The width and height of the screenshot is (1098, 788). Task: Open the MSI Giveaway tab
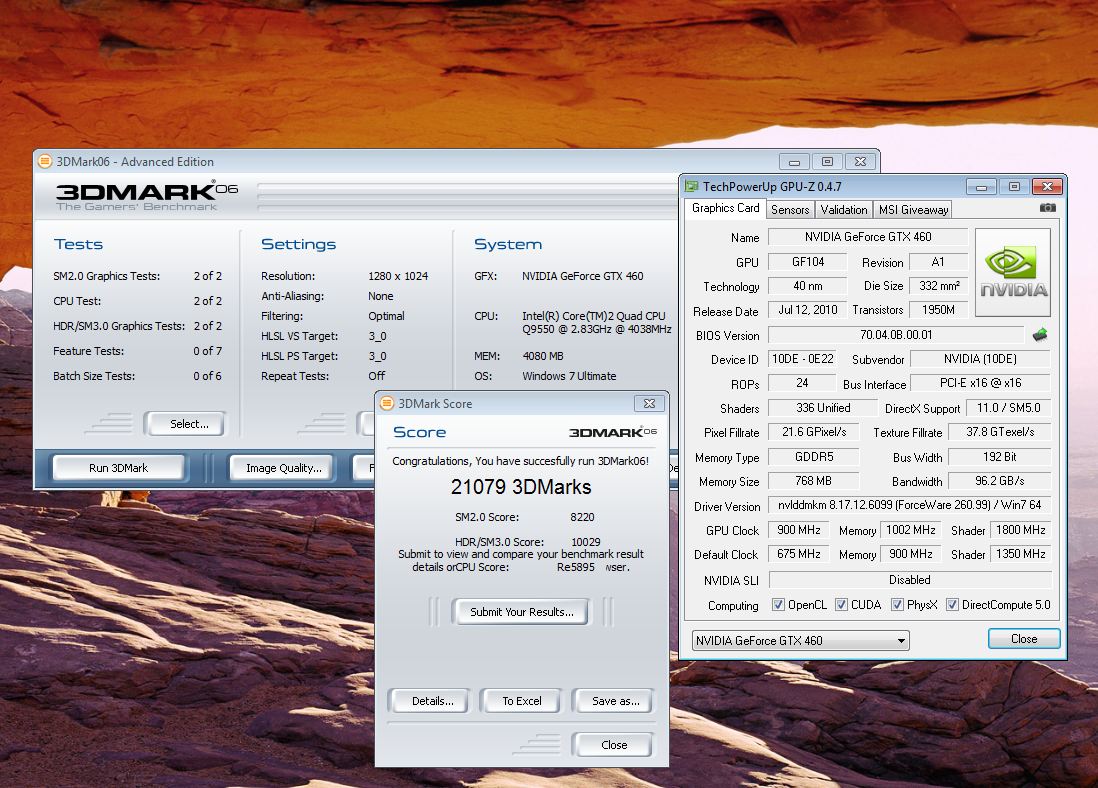(913, 209)
